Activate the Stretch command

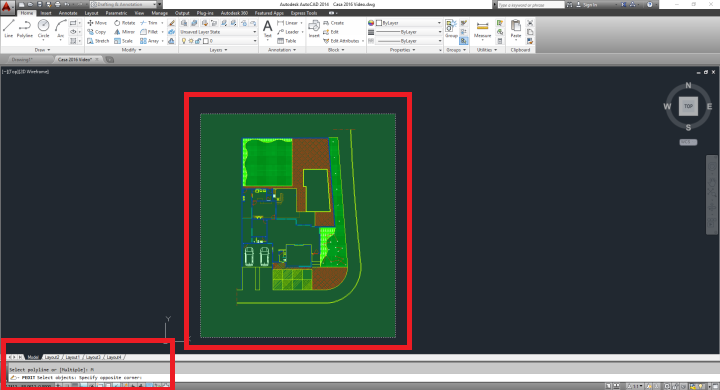click(x=98, y=41)
